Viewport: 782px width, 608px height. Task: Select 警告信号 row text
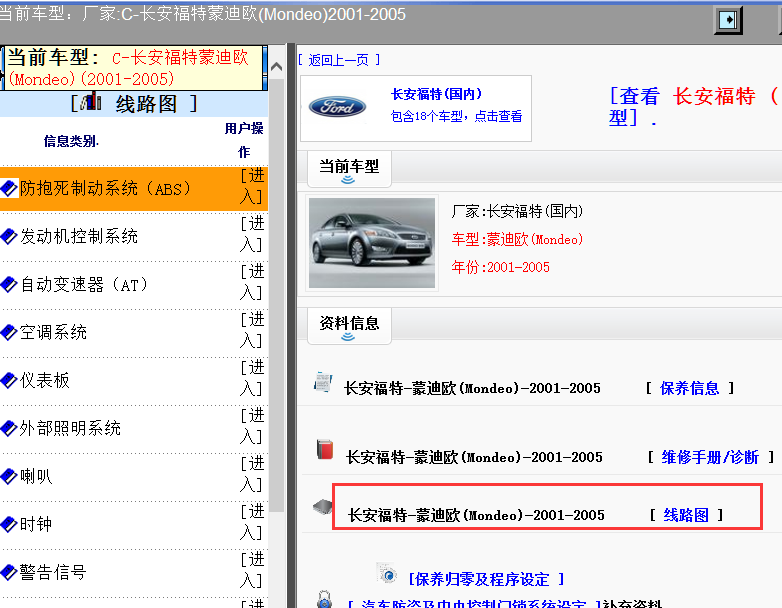pos(53,572)
